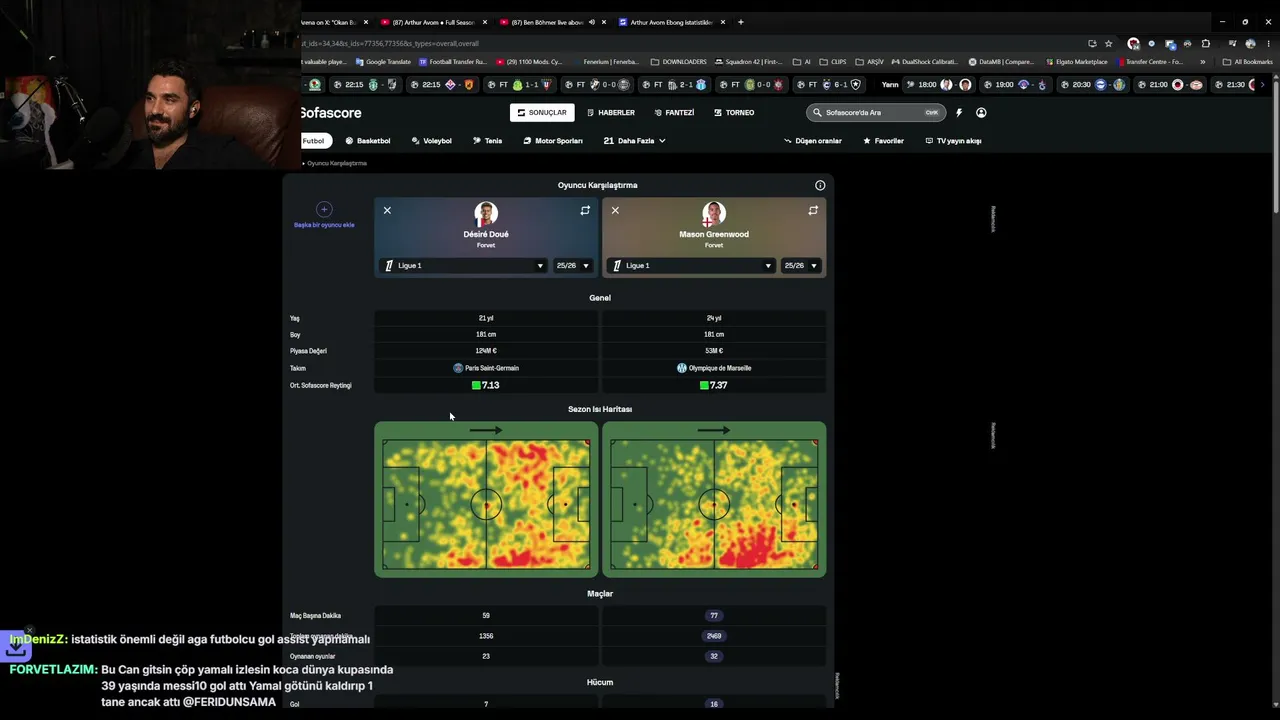This screenshot has width=1280, height=720.
Task: Remove Désiré Doué from the comparison
Action: (x=387, y=210)
